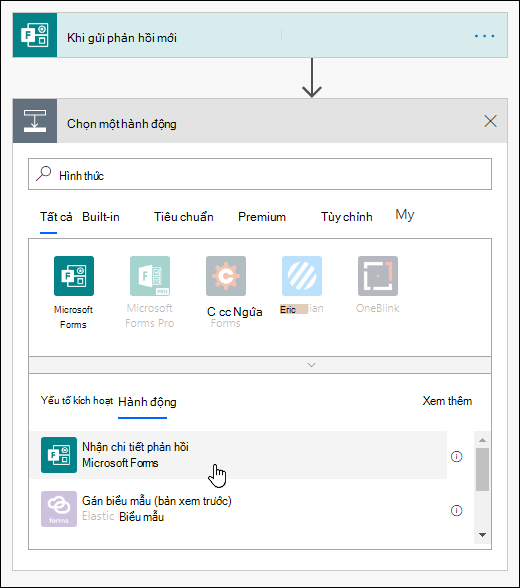Select the blue striped circle connector

302,276
